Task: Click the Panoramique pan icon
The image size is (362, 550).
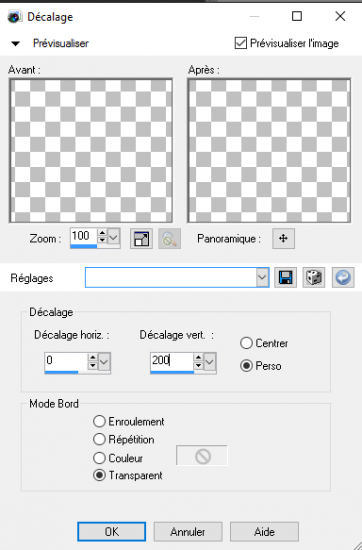Action: [x=283, y=239]
